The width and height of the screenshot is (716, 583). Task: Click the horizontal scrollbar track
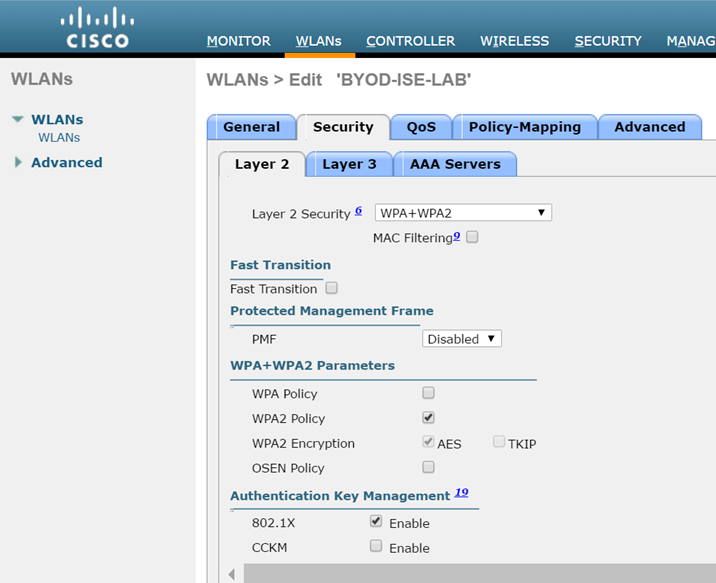(x=479, y=573)
